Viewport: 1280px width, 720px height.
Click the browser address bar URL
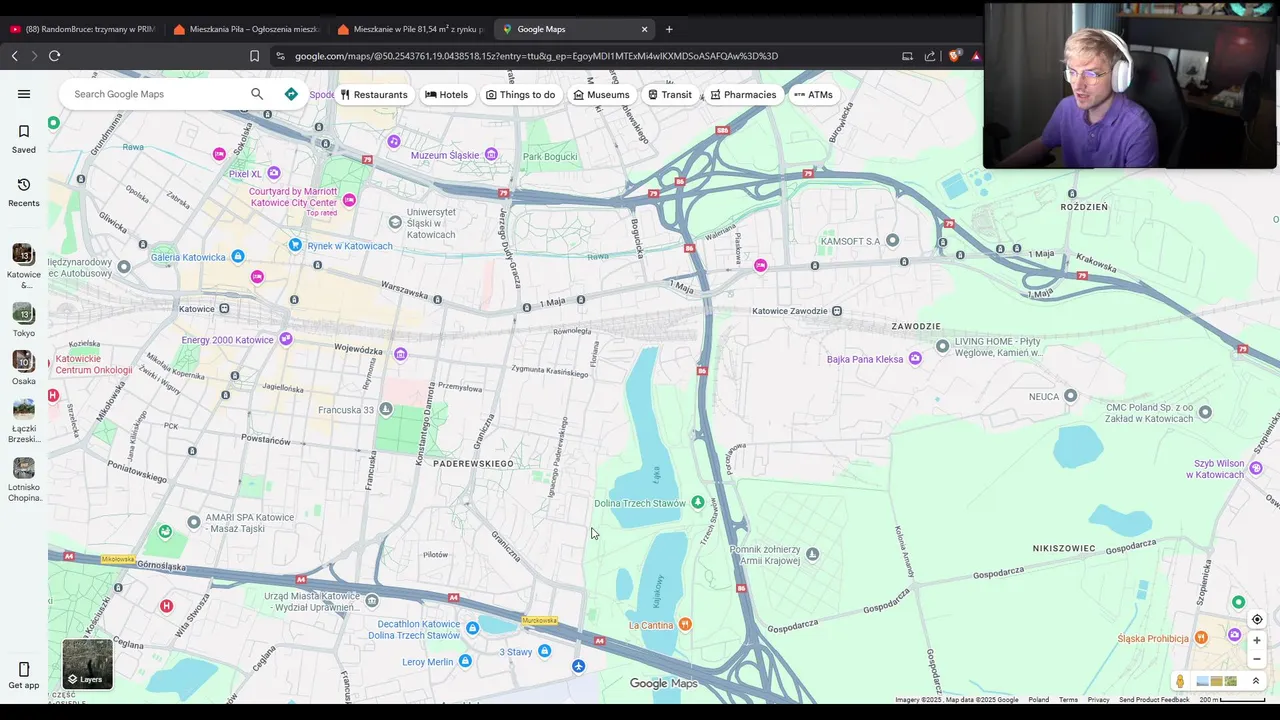click(x=536, y=56)
